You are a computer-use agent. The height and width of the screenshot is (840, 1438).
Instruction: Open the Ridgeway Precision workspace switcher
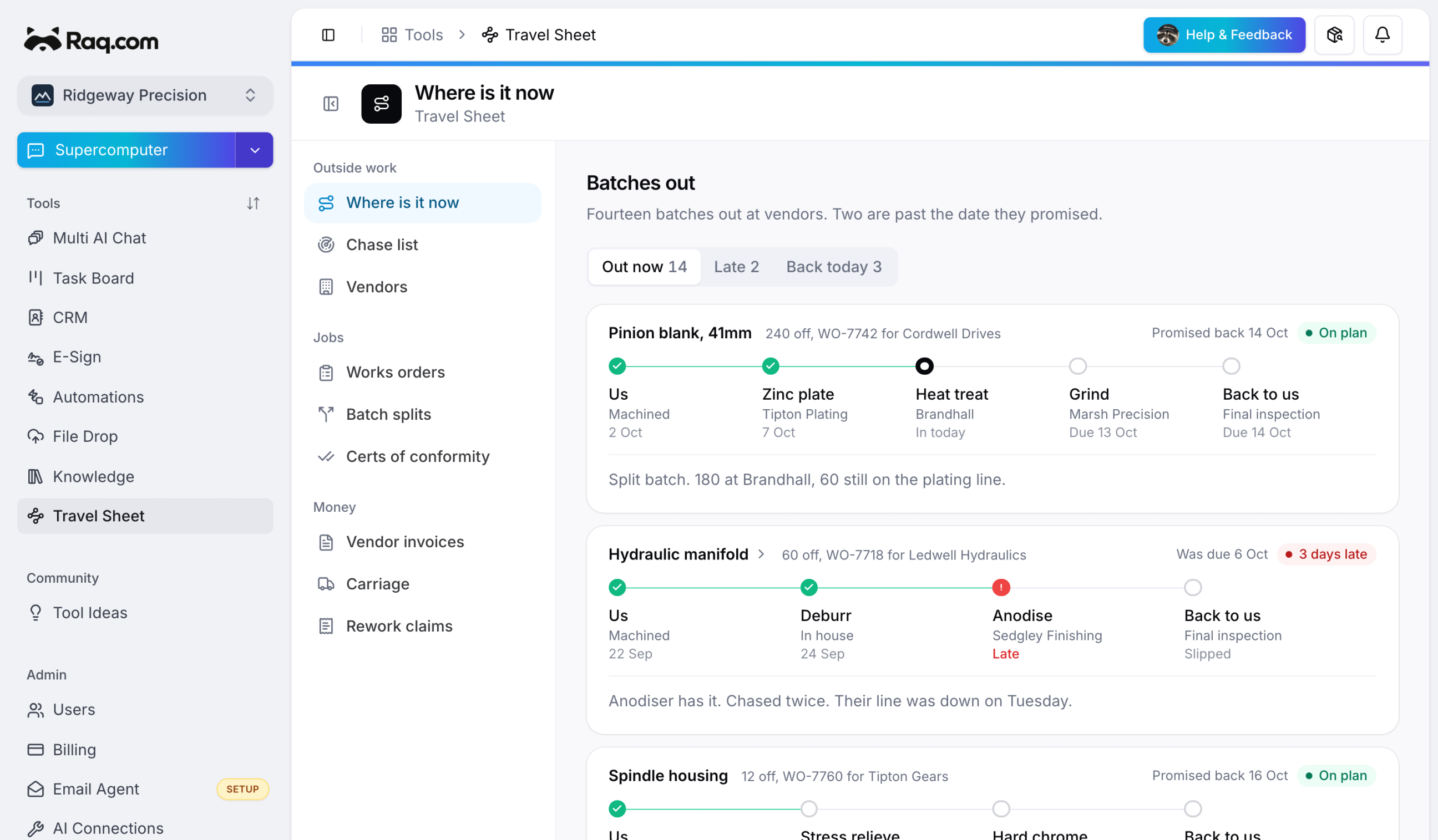pyautogui.click(x=145, y=95)
